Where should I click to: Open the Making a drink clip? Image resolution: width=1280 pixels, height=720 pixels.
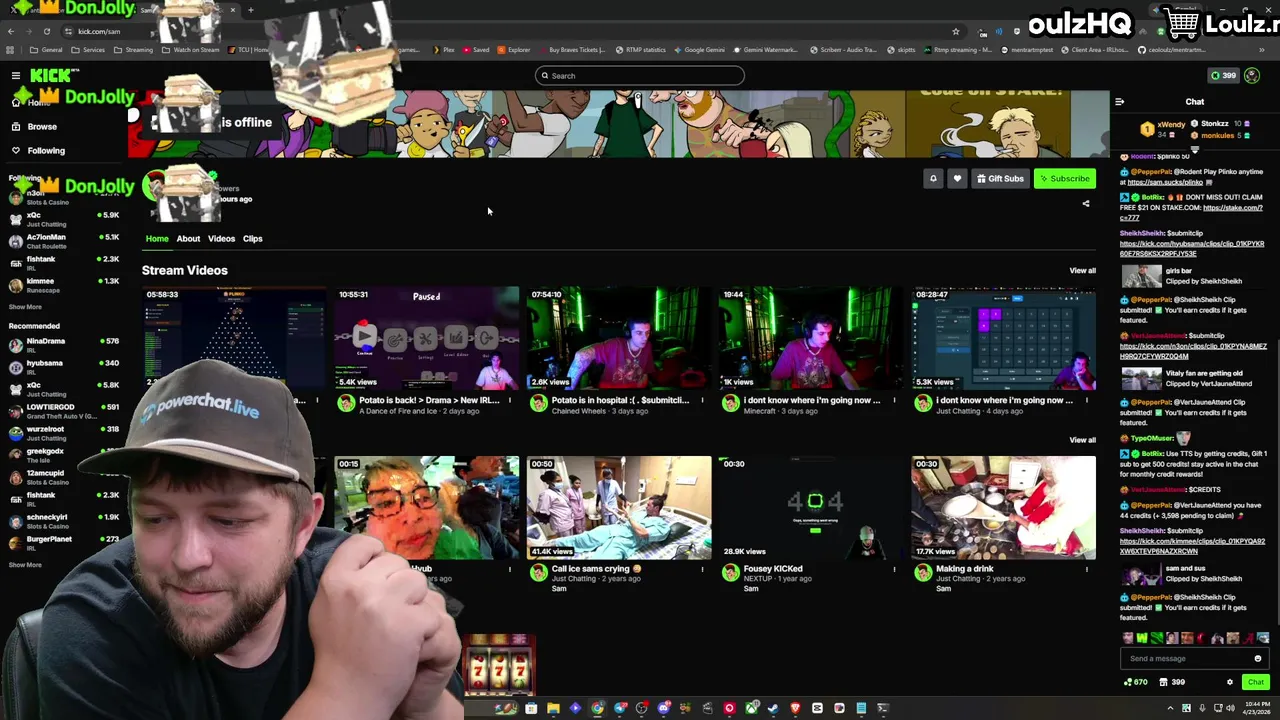(1003, 507)
